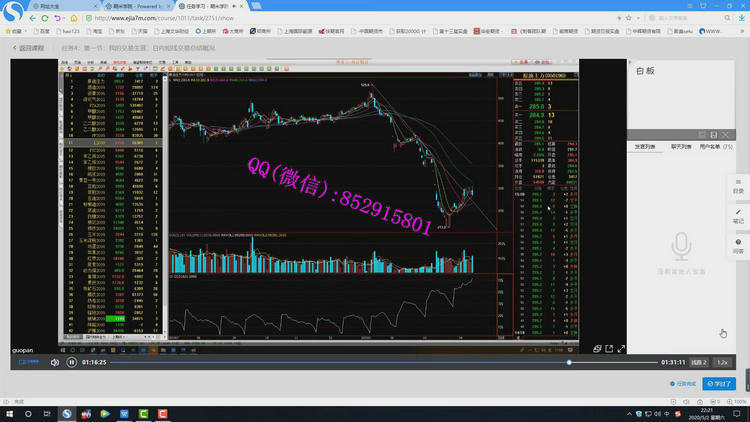Open the 笔记 notes sidebar panel

pyautogui.click(x=738, y=215)
